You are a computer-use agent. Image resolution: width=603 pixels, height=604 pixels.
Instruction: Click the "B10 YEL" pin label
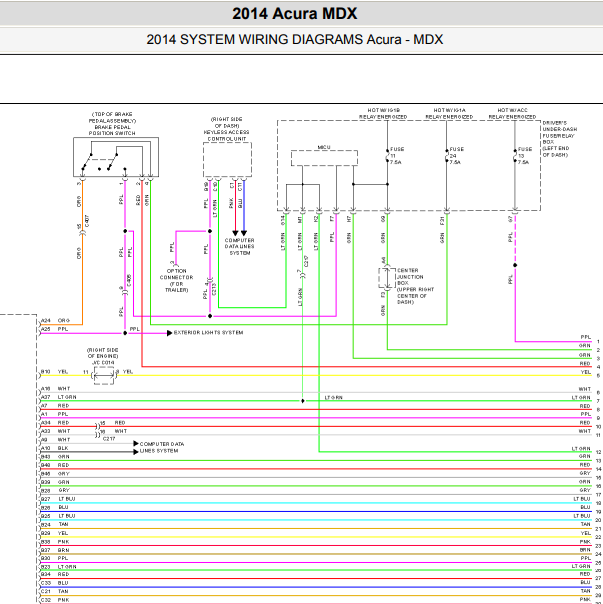(54, 372)
